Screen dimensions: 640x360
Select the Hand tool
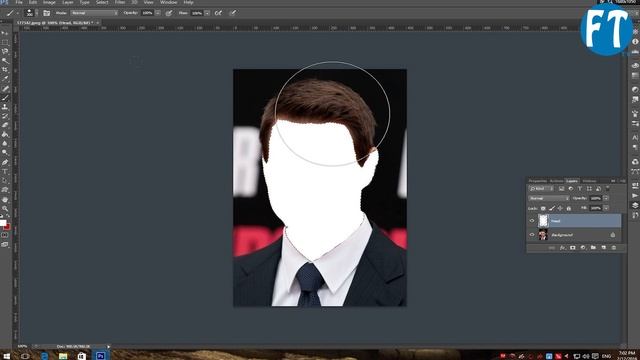(x=5, y=200)
